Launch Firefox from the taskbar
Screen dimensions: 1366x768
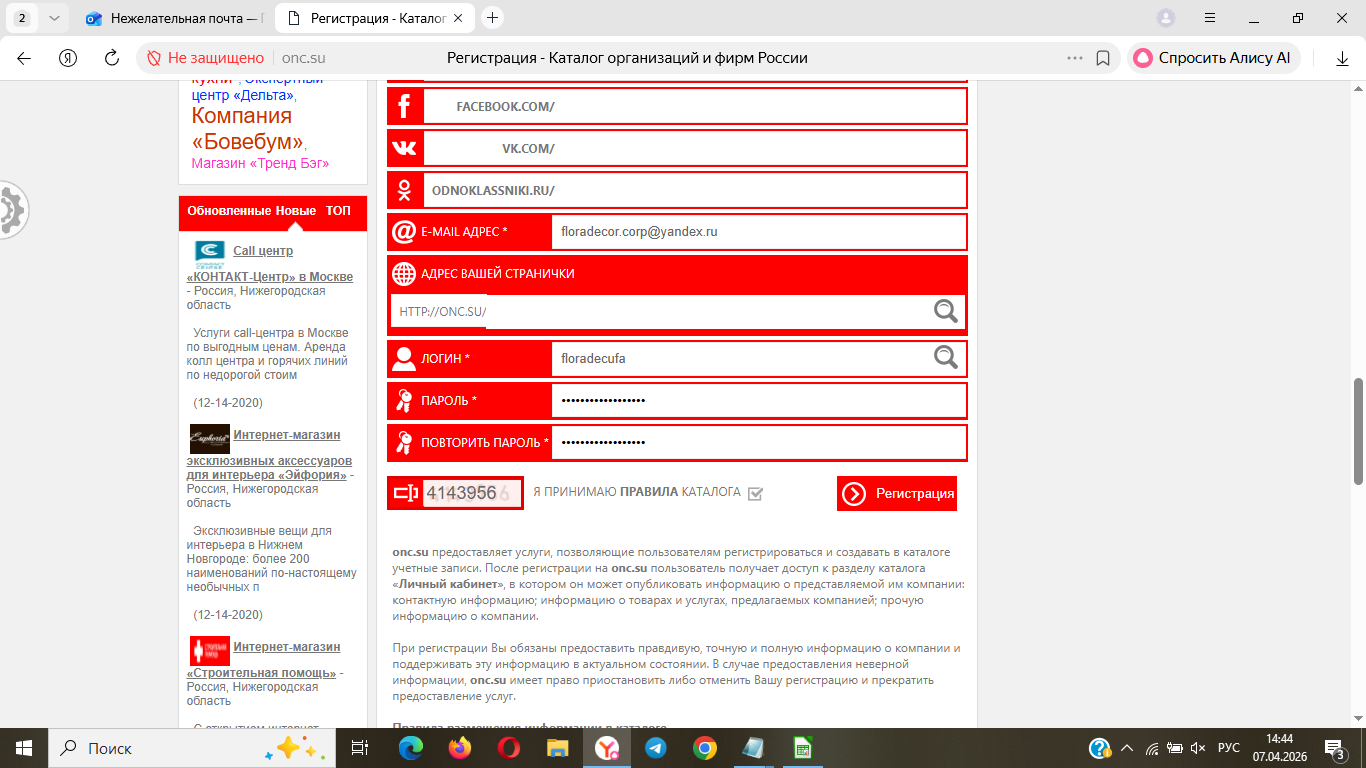pyautogui.click(x=460, y=748)
